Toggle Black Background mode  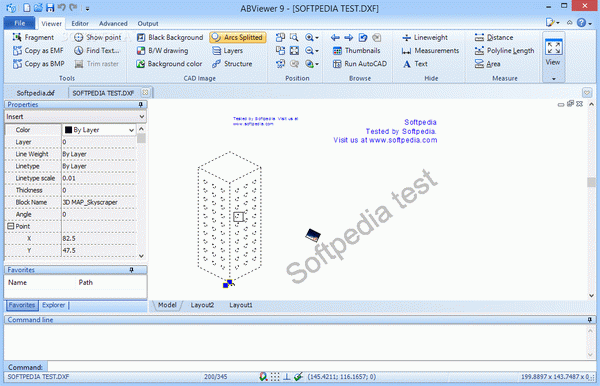pos(170,37)
